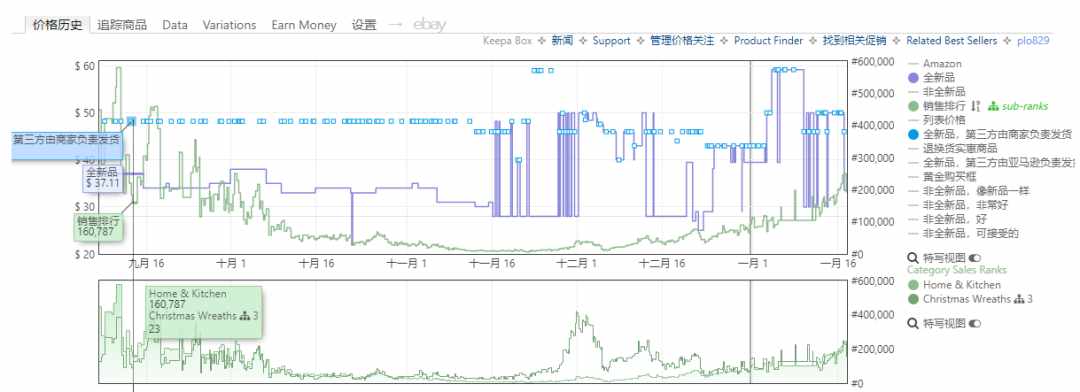Toggle the purple 全新品 legend dot
The width and height of the screenshot is (1080, 392).
[x=914, y=78]
